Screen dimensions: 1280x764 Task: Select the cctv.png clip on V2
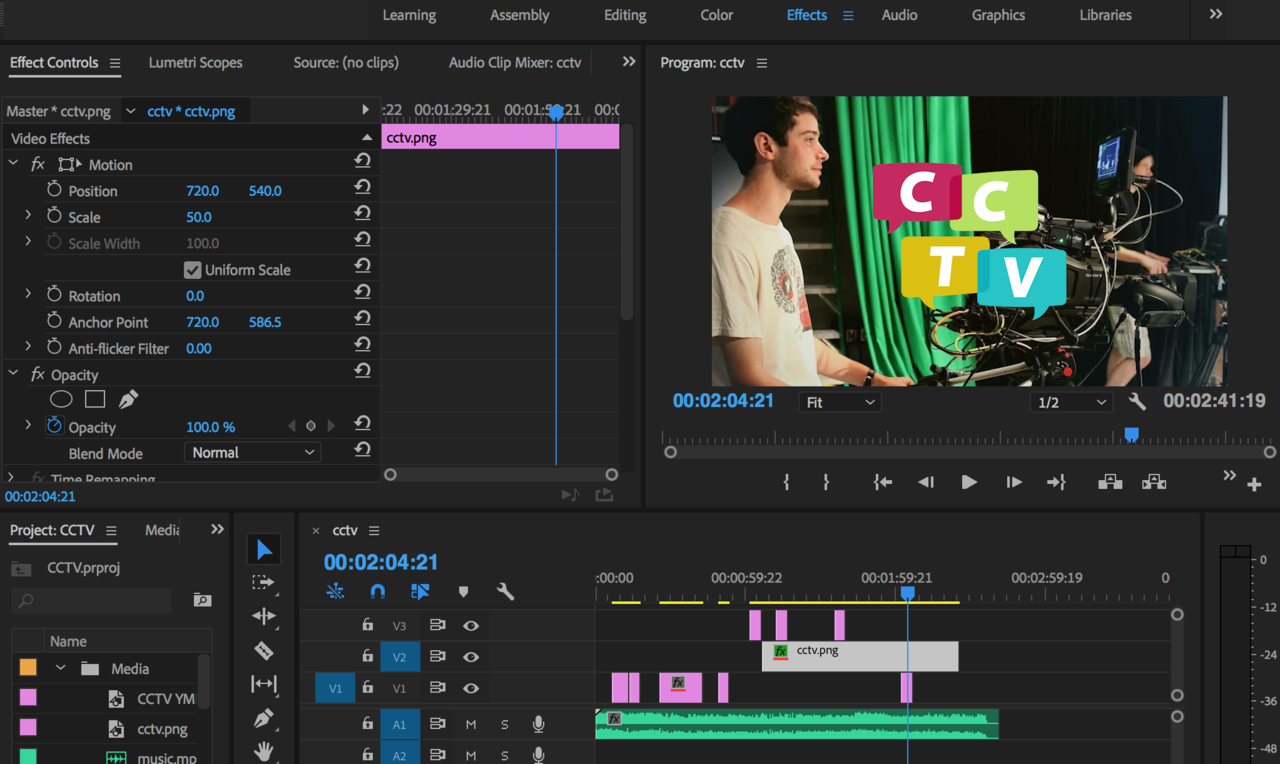click(860, 656)
